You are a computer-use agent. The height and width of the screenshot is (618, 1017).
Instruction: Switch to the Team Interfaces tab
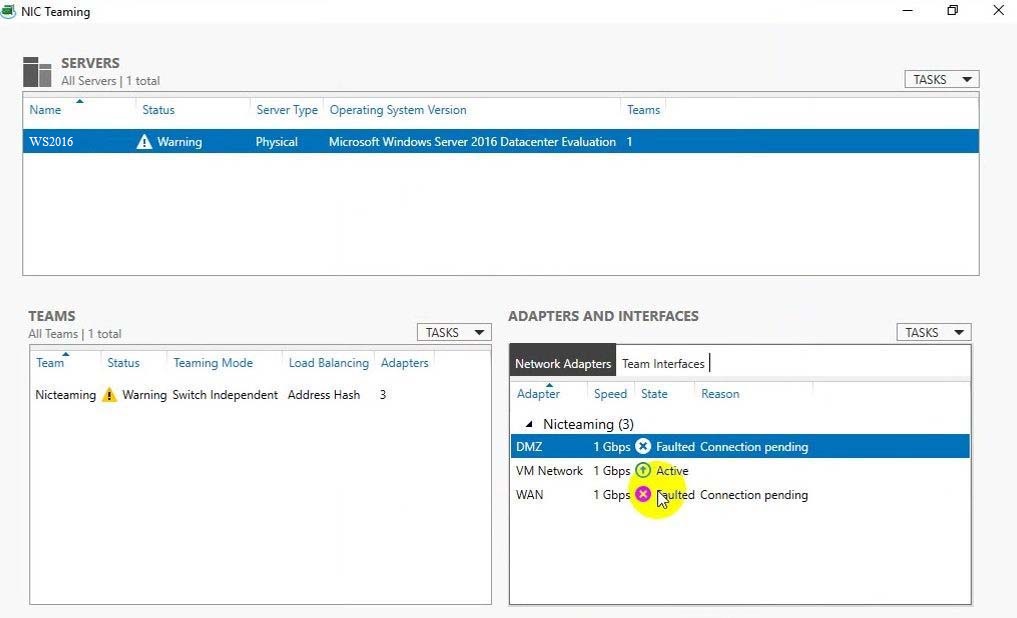663,364
